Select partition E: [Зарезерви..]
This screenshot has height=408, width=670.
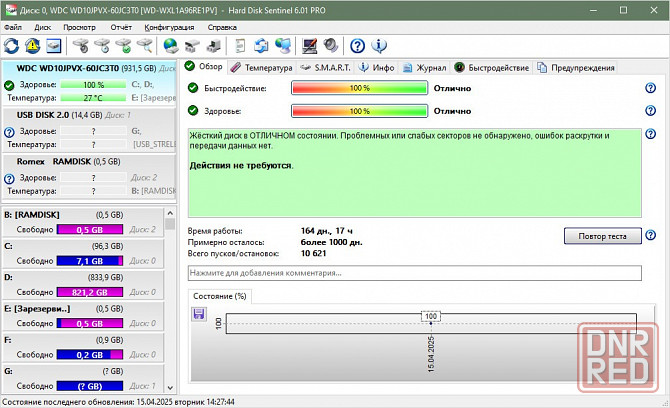coord(83,316)
